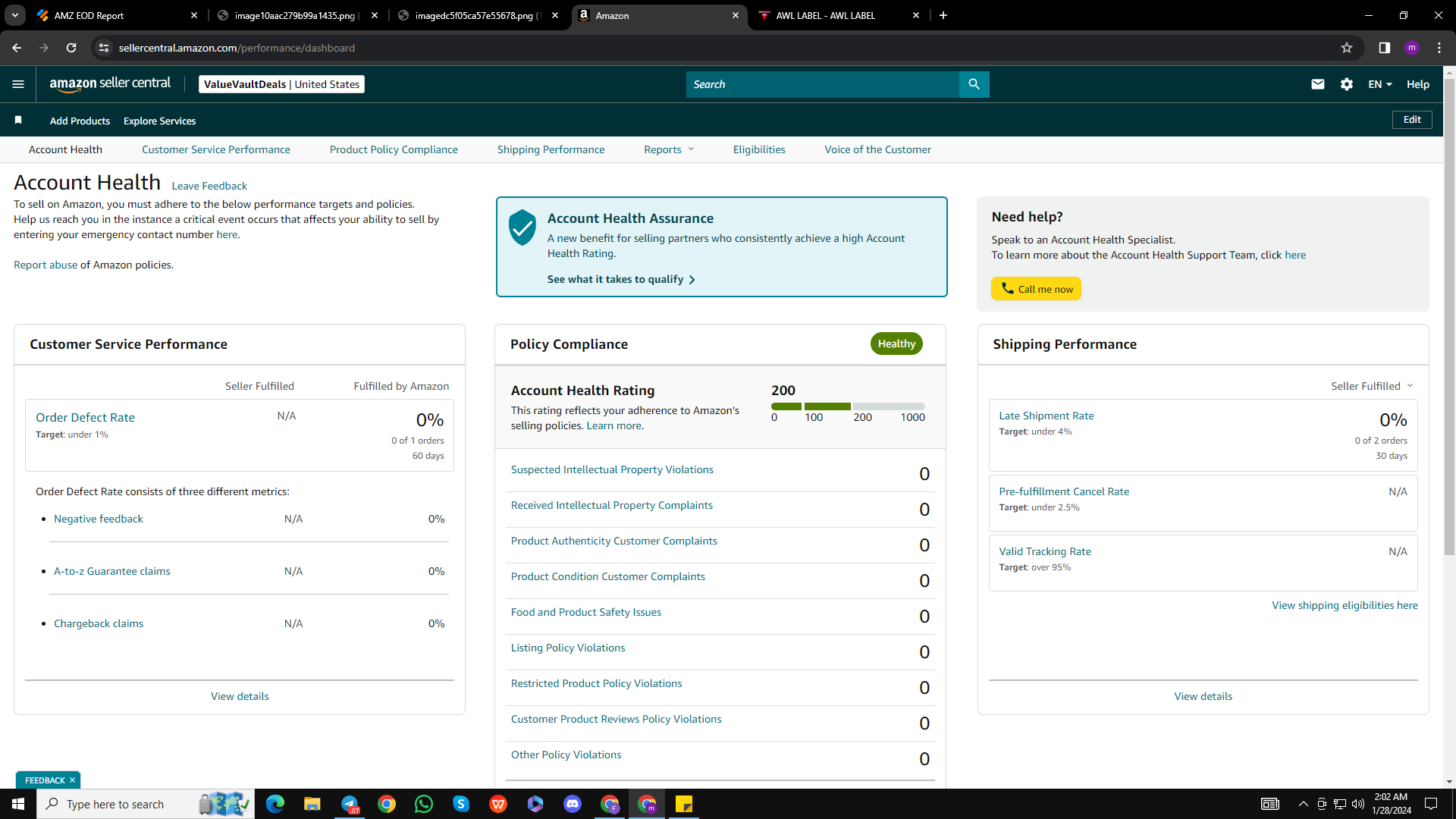Expand the Reports menu

669,149
